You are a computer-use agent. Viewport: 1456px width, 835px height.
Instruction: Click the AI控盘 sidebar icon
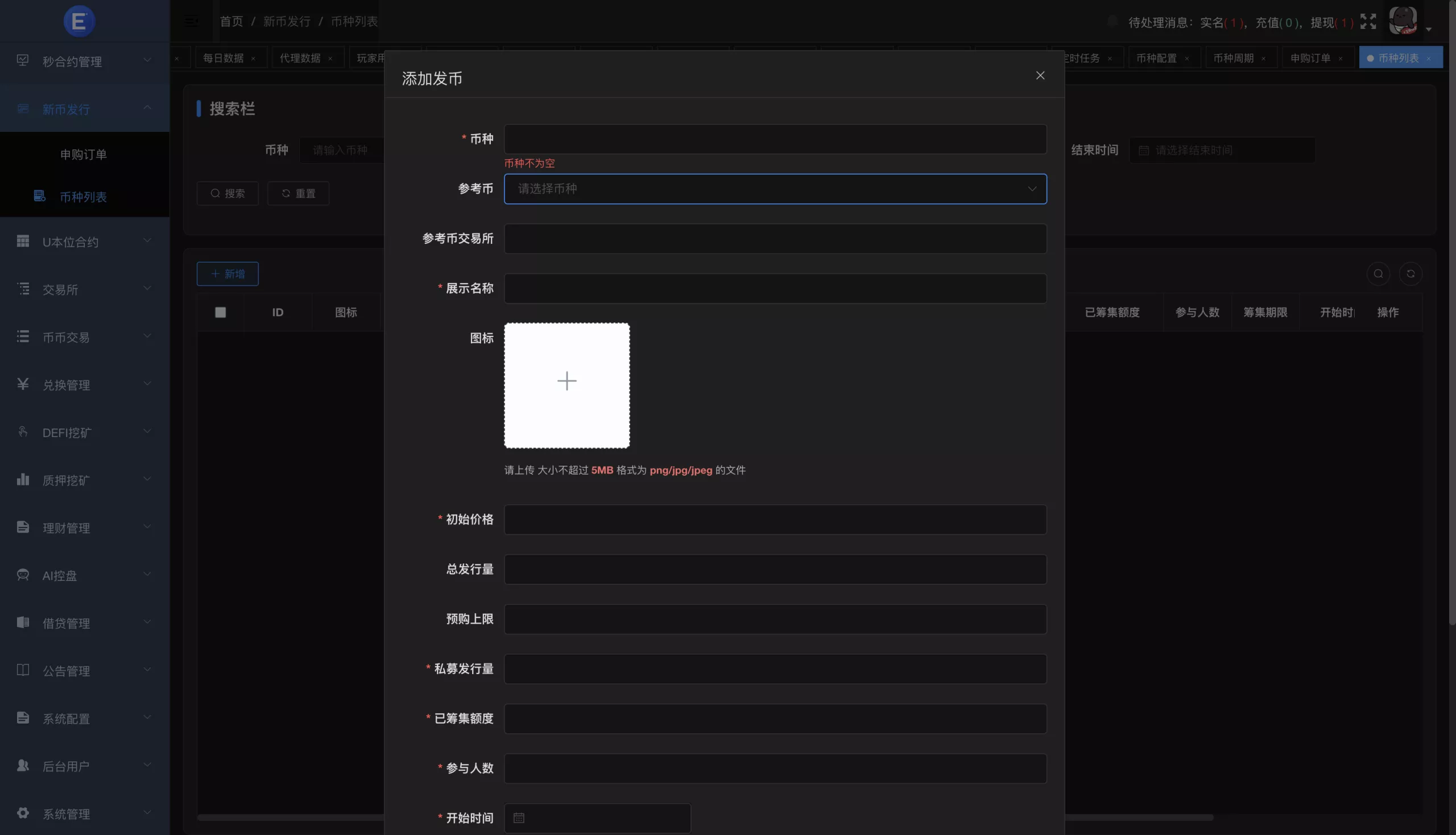(x=23, y=575)
